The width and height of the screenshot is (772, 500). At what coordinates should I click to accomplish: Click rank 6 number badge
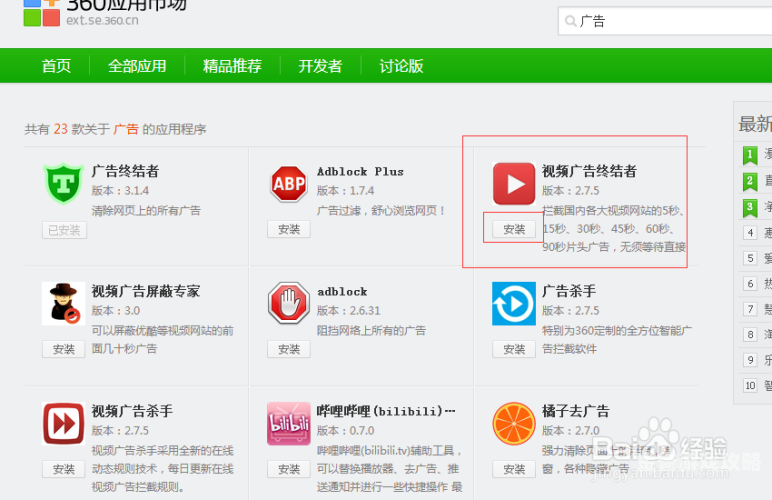tap(750, 284)
